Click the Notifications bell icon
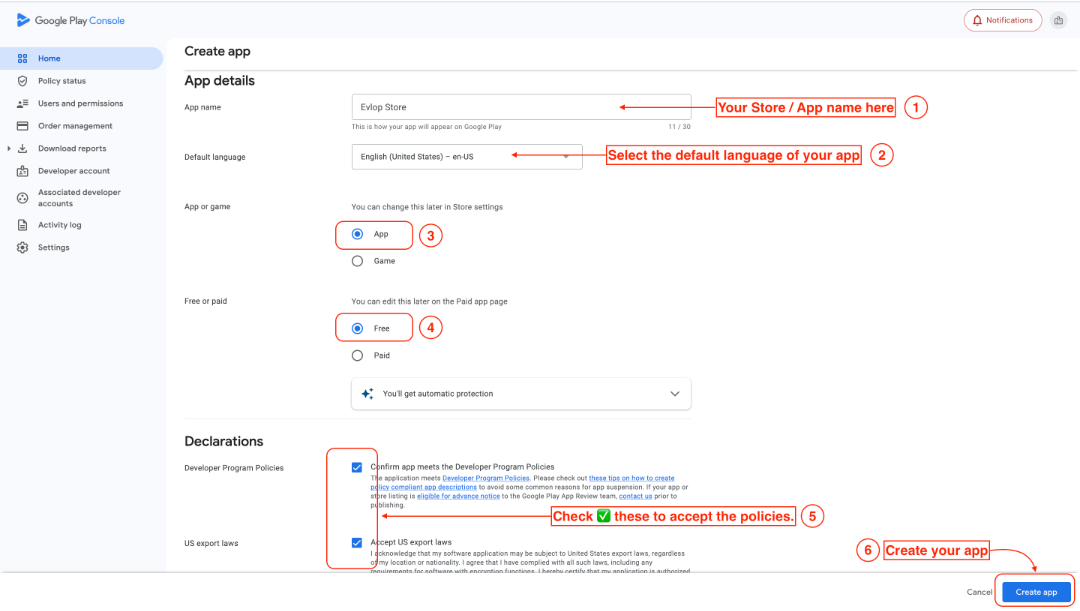1080x611 pixels. [x=977, y=21]
